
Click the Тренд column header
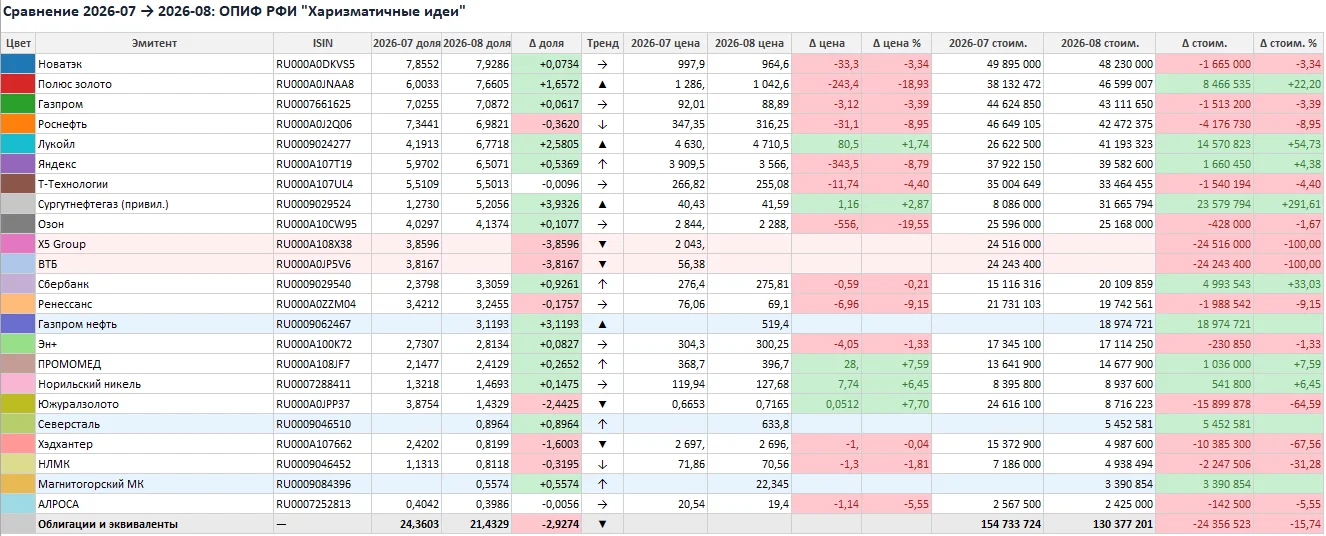click(x=602, y=43)
